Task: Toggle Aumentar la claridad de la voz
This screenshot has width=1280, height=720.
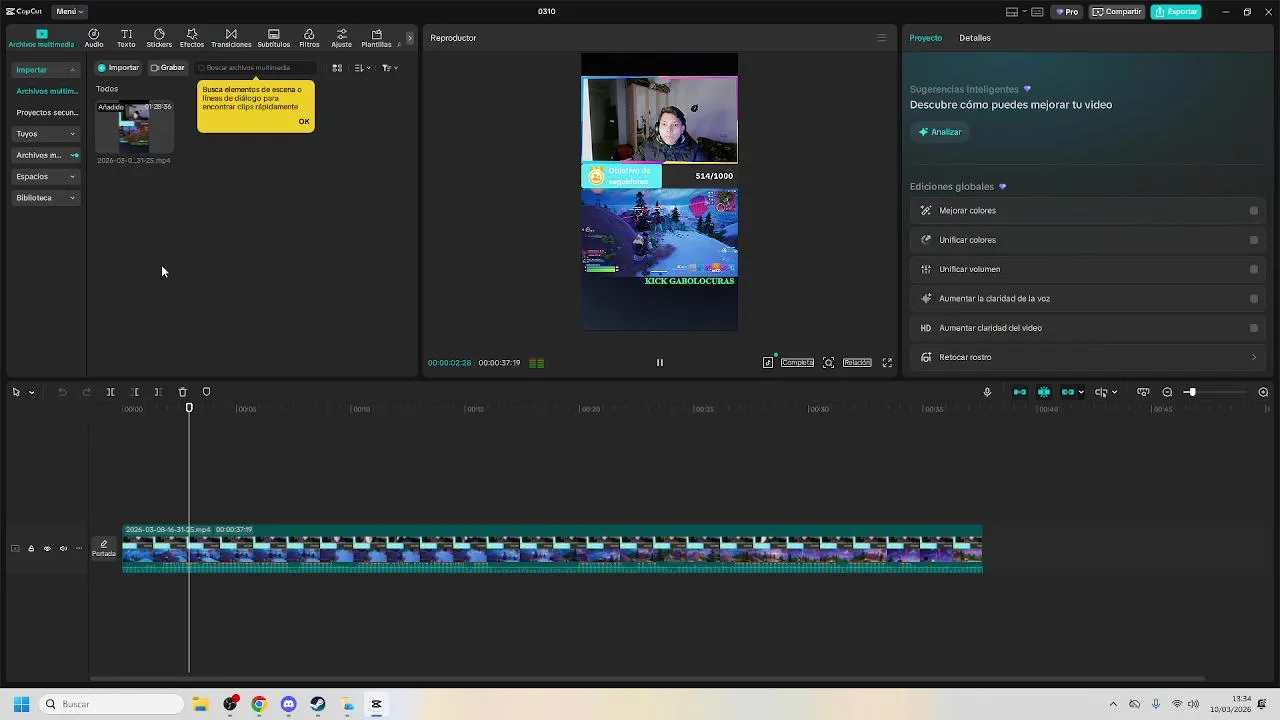Action: coord(1254,298)
